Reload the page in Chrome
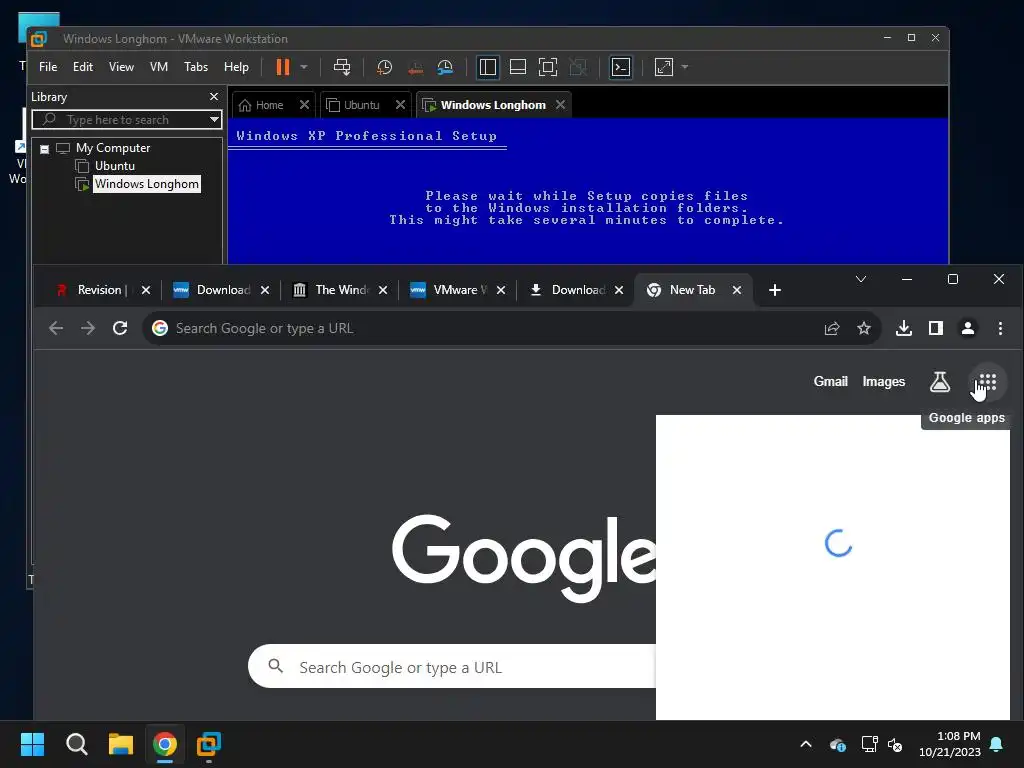The height and width of the screenshot is (768, 1024). [x=120, y=328]
